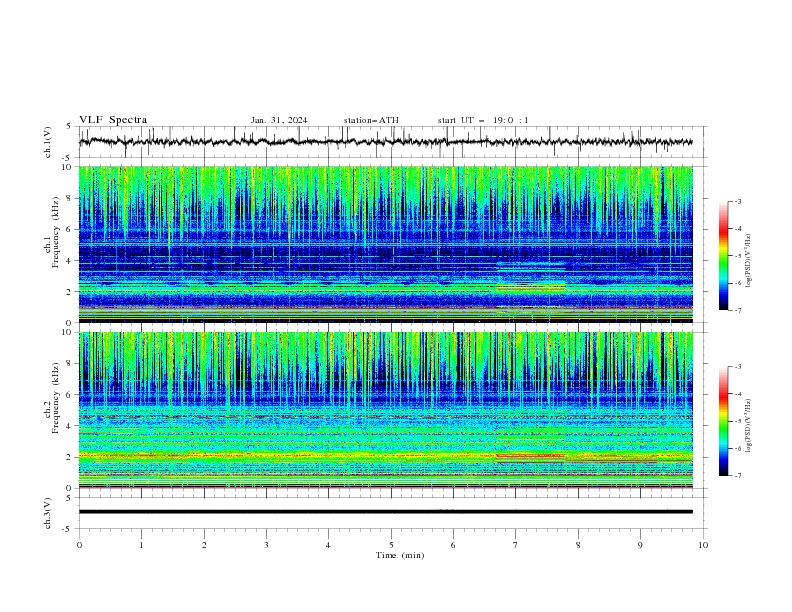Click the ch.2 PSD color bar

723,421
